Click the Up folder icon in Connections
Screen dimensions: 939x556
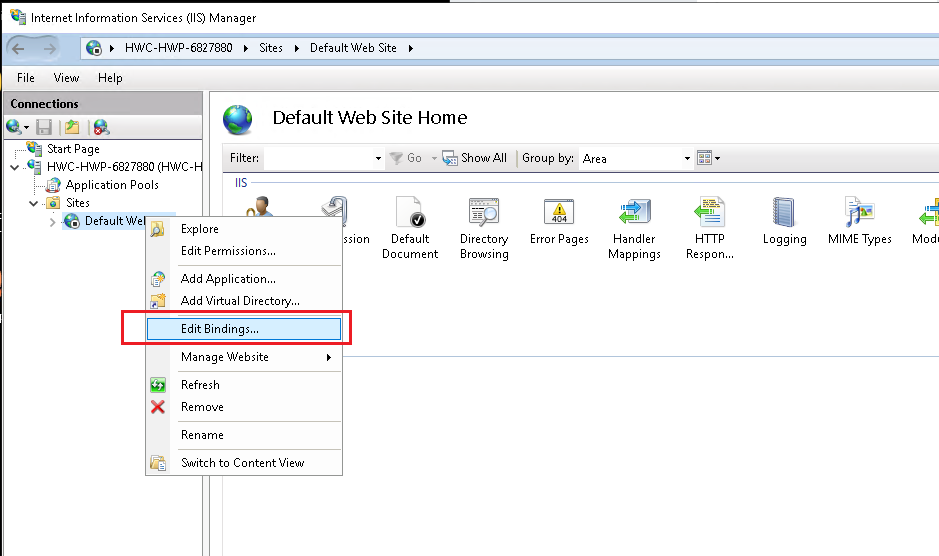click(x=72, y=127)
